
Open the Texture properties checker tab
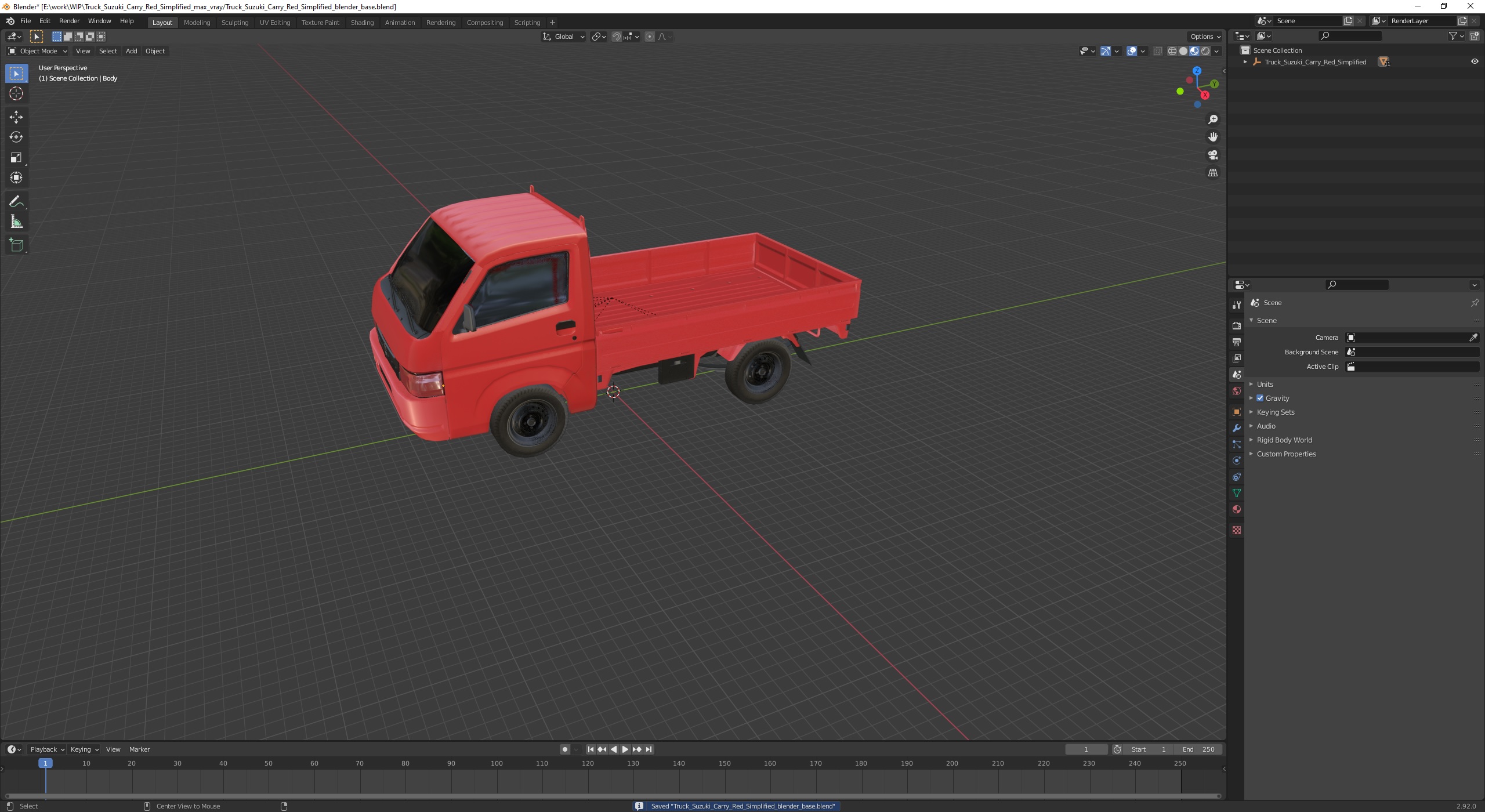(x=1237, y=530)
